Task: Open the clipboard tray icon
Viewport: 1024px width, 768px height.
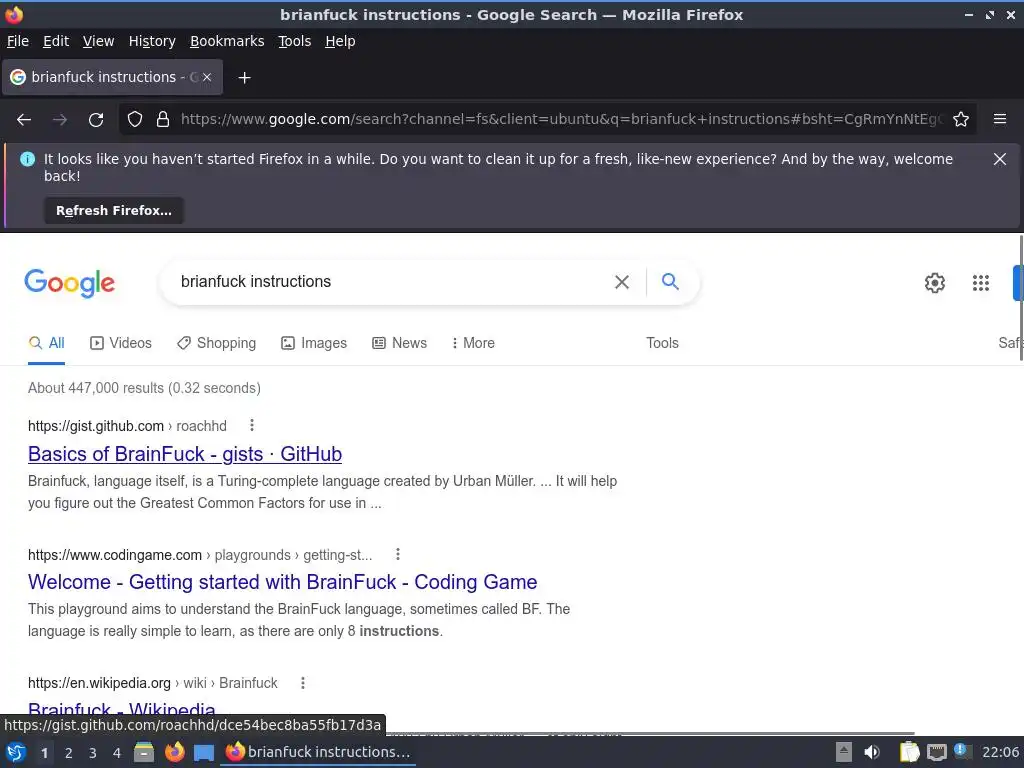Action: click(909, 752)
